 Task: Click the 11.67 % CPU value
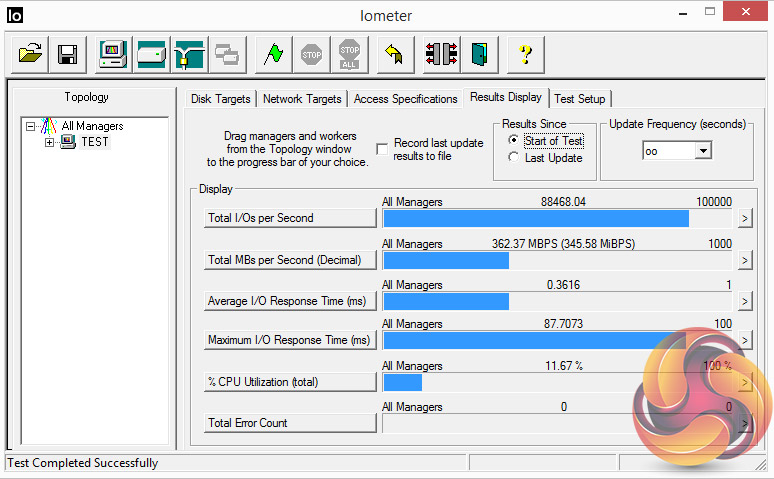point(564,366)
